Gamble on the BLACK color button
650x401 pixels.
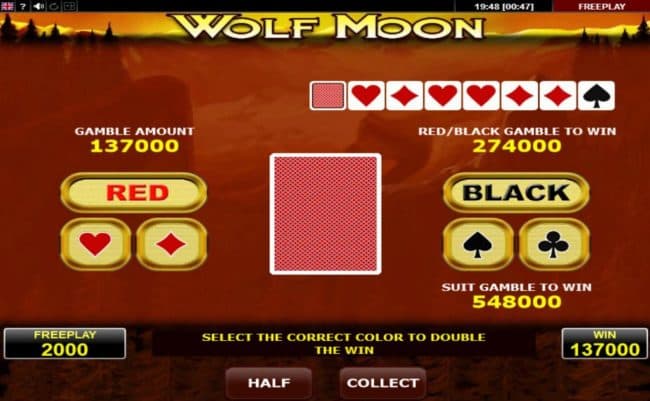click(516, 192)
